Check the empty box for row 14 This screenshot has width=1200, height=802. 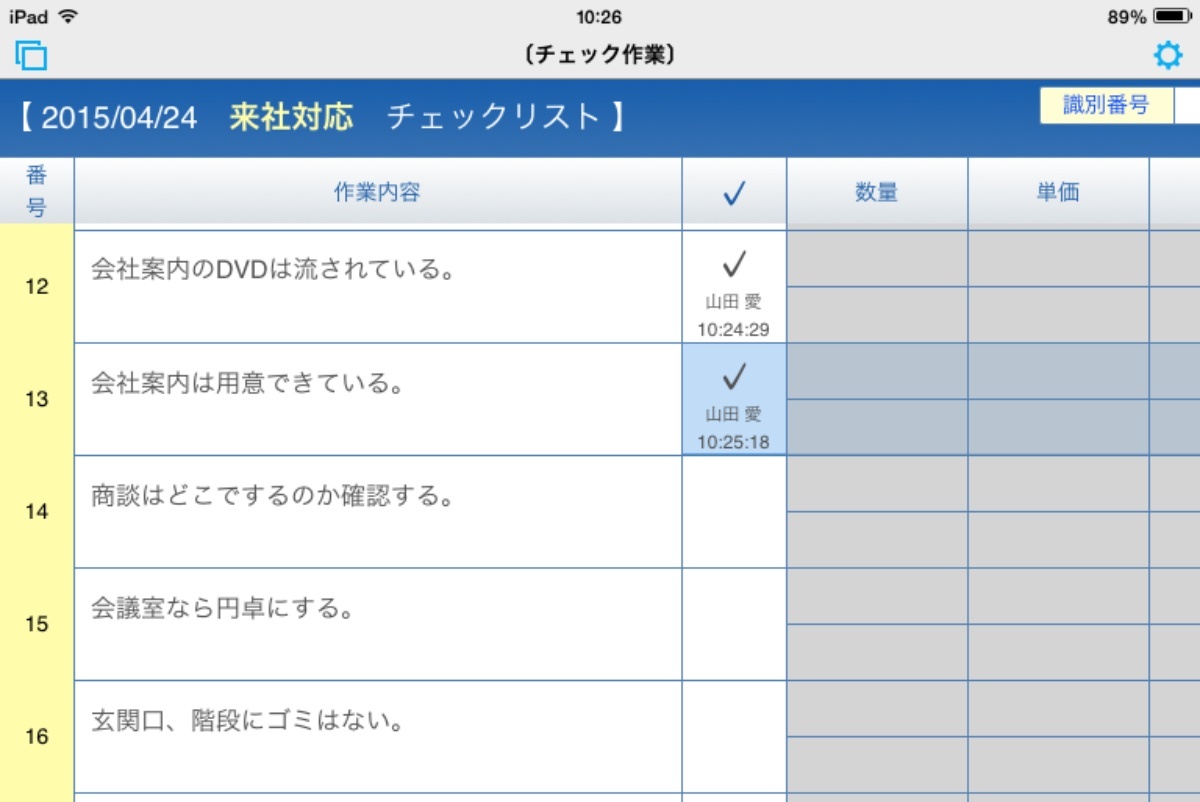[734, 512]
